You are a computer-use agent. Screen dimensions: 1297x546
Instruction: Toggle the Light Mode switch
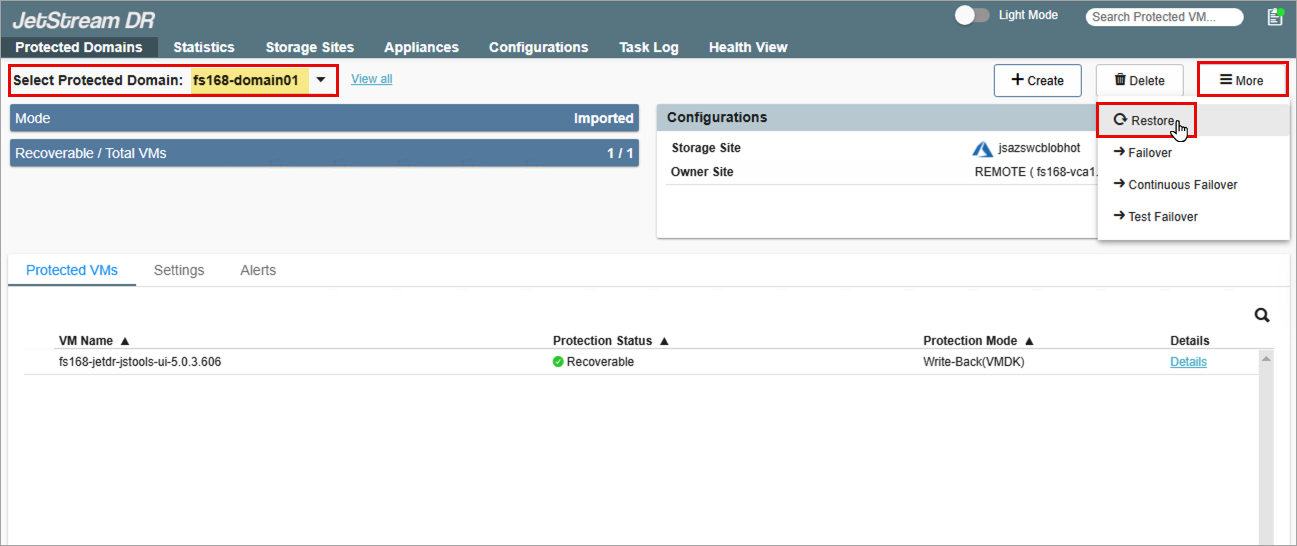coord(971,16)
